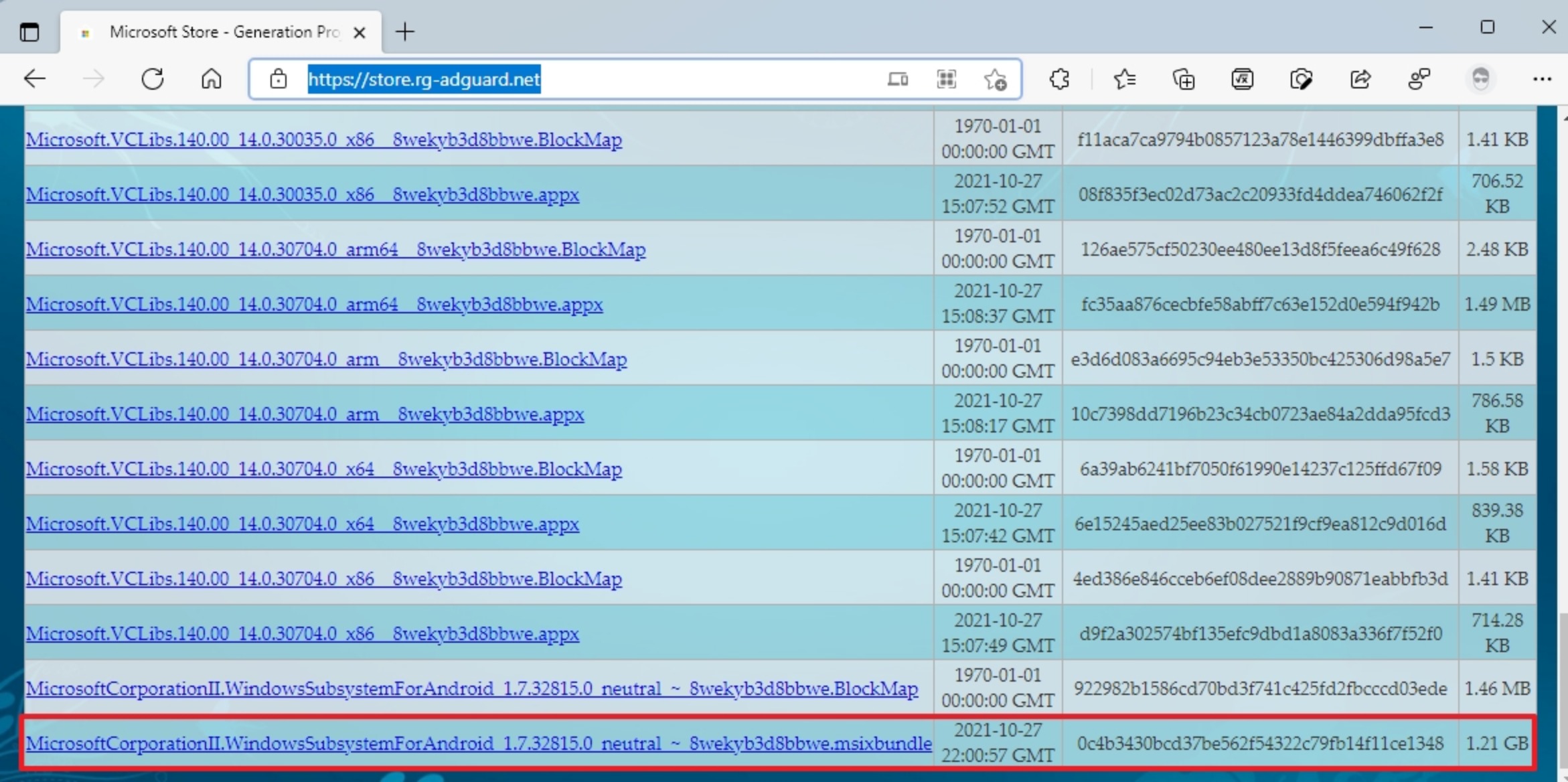Click the 1.49 MB size cell
Image resolution: width=1568 pixels, height=782 pixels.
point(1497,304)
